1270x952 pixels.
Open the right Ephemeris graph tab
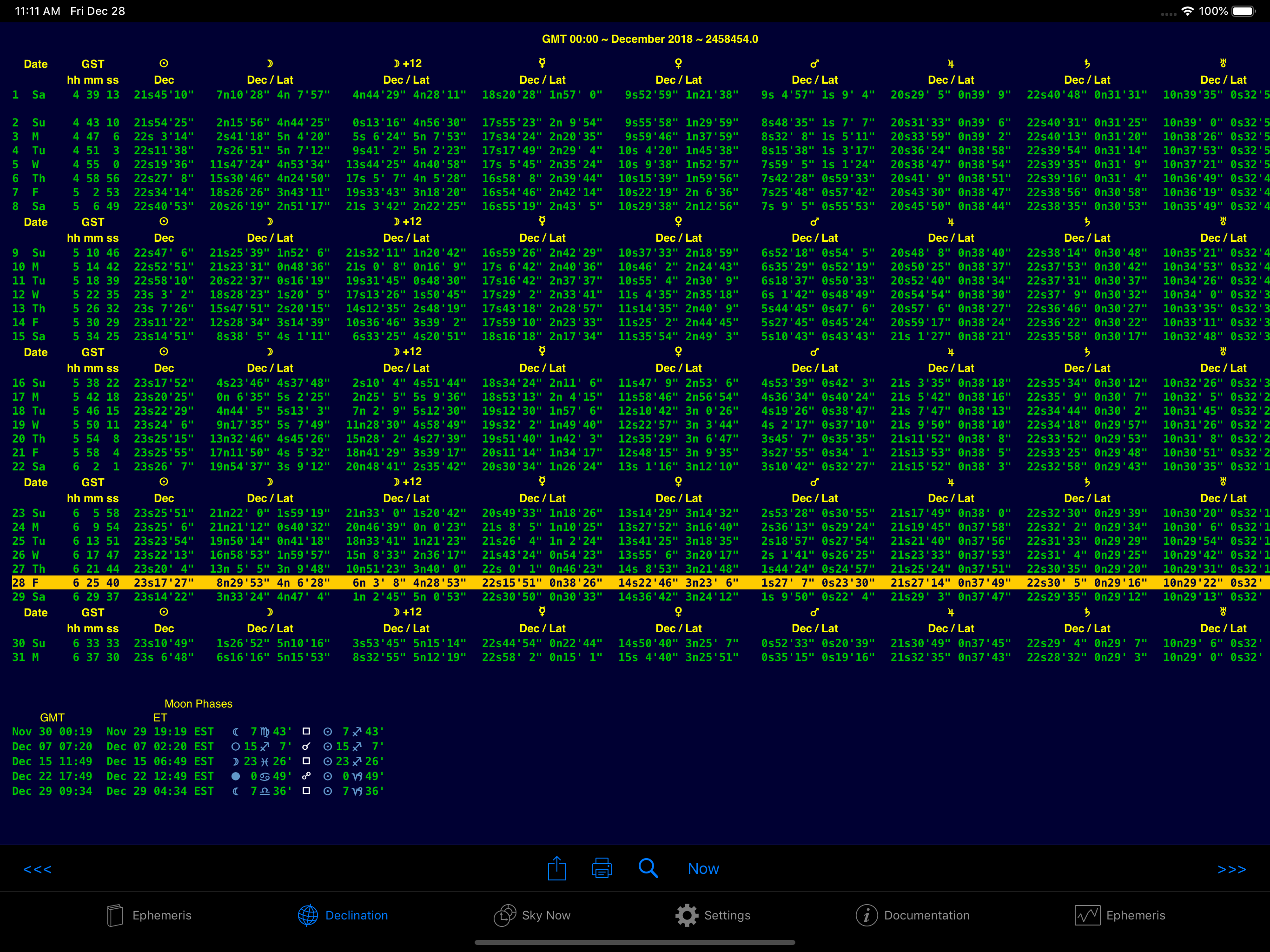[x=1120, y=915]
